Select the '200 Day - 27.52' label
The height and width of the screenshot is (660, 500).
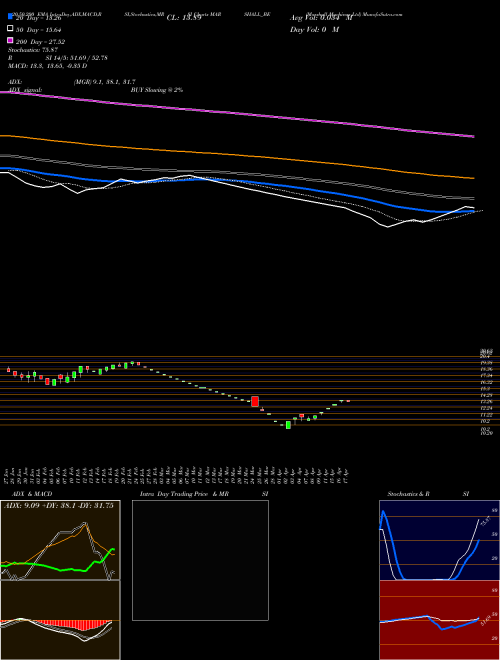(41, 42)
